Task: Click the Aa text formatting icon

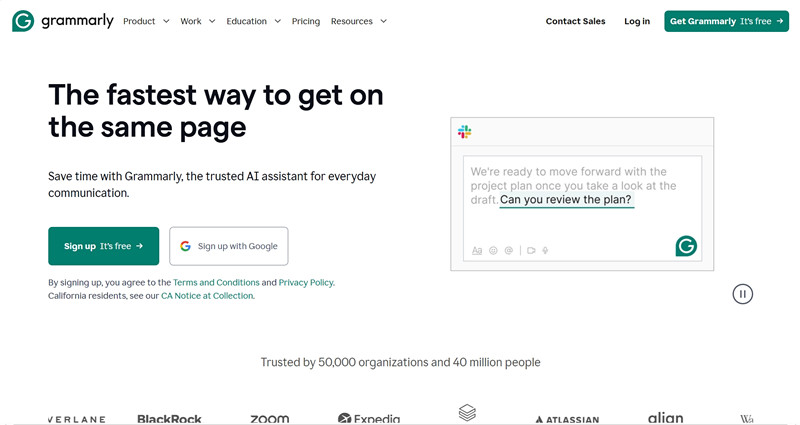Action: click(477, 251)
